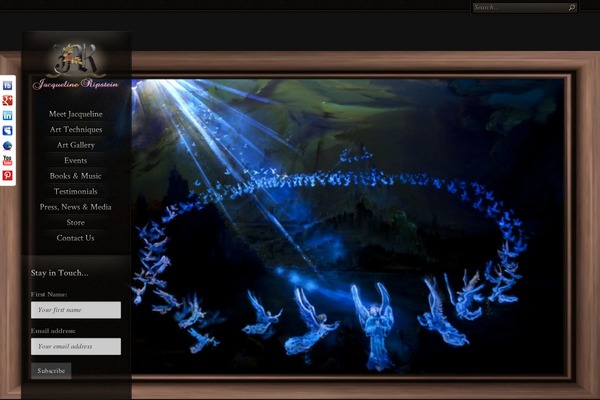Open Books & Music menu item
Viewport: 600px width, 400px height.
pyautogui.click(x=75, y=176)
